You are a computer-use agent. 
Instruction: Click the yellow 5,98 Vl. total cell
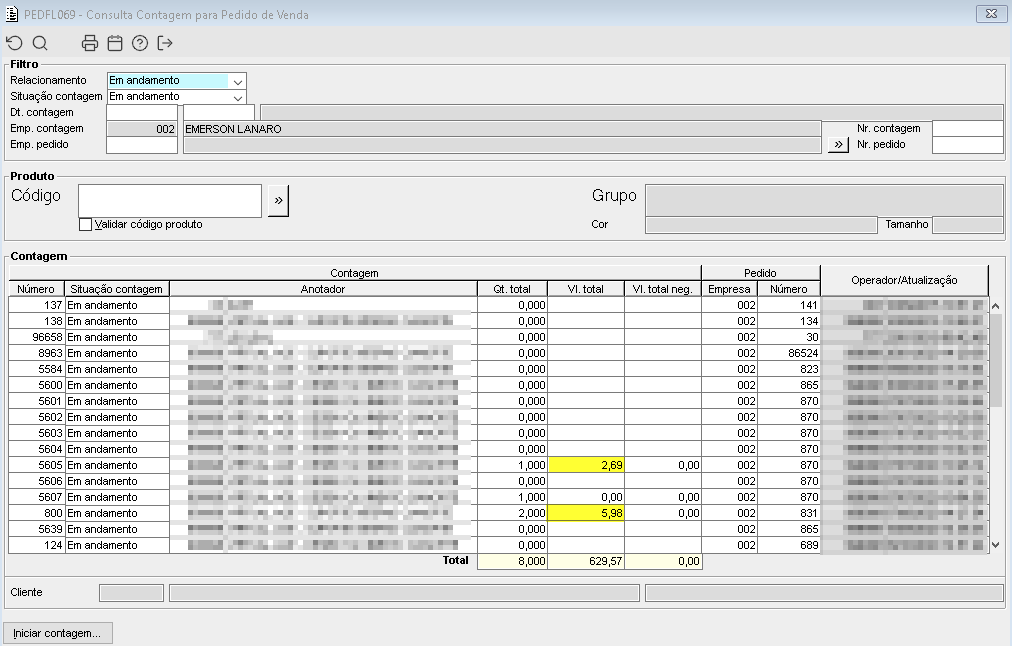click(x=585, y=513)
